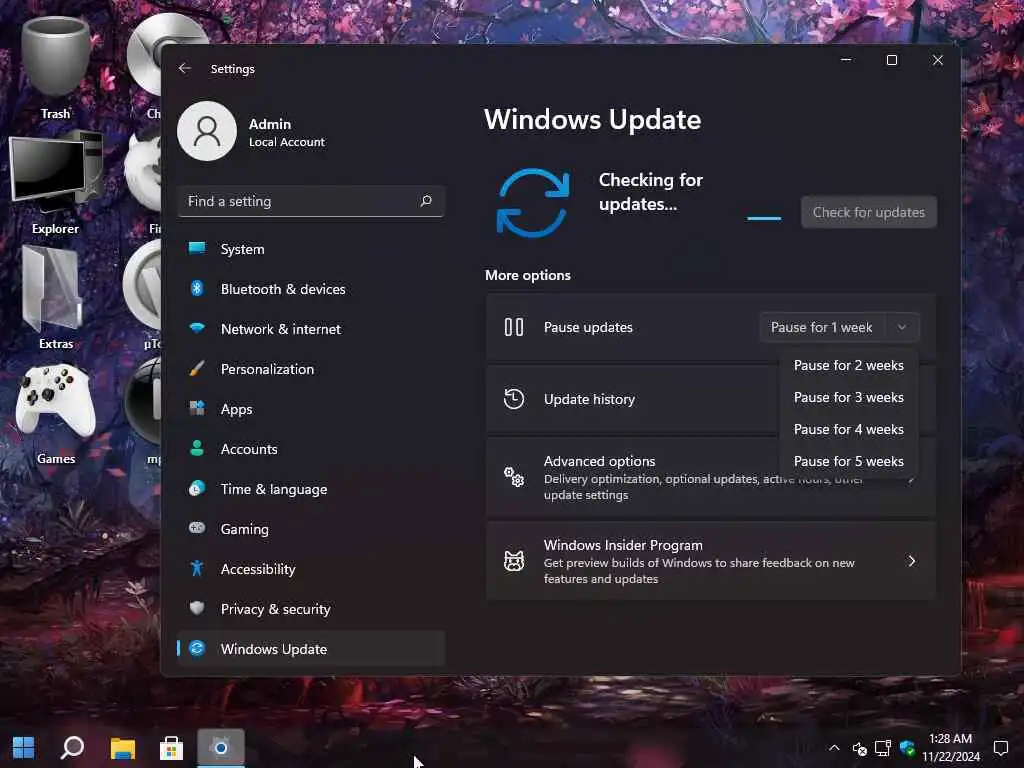Viewport: 1024px width, 768px height.
Task: Click the Advanced options gears icon
Action: pyautogui.click(x=514, y=477)
